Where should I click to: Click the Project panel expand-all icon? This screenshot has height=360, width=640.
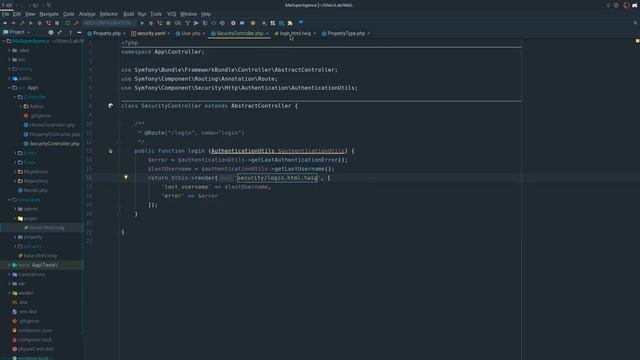click(x=60, y=32)
